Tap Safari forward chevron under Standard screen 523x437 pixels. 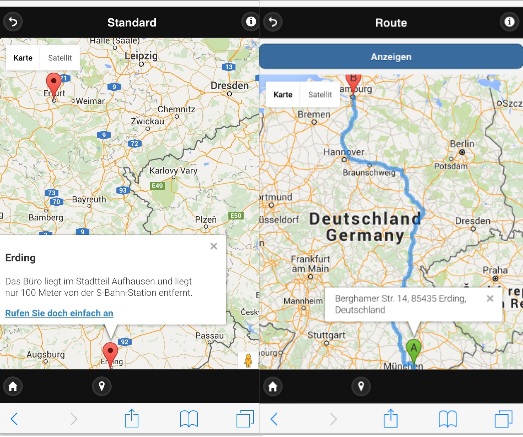(74, 419)
